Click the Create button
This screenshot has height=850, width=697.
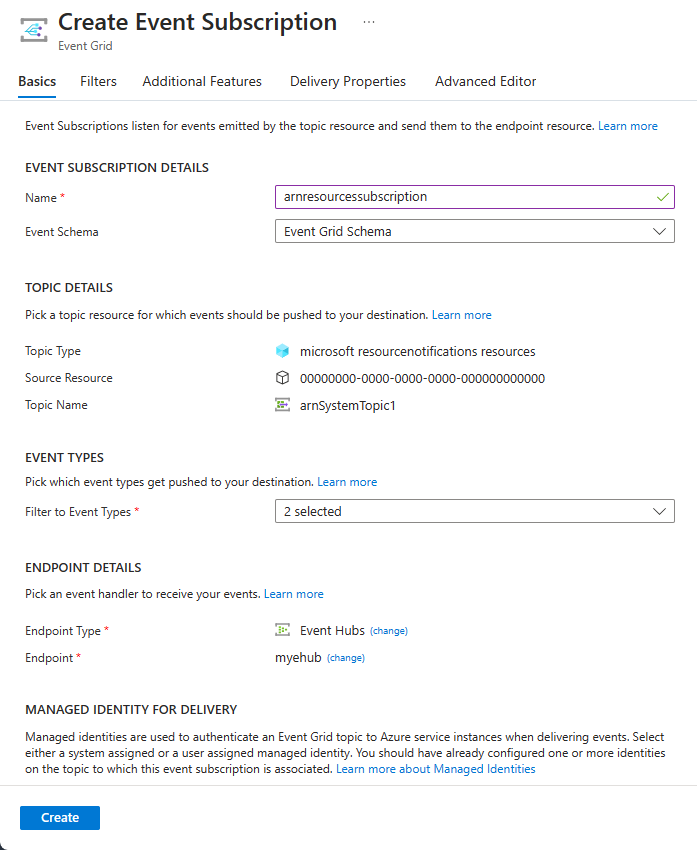[x=60, y=818]
